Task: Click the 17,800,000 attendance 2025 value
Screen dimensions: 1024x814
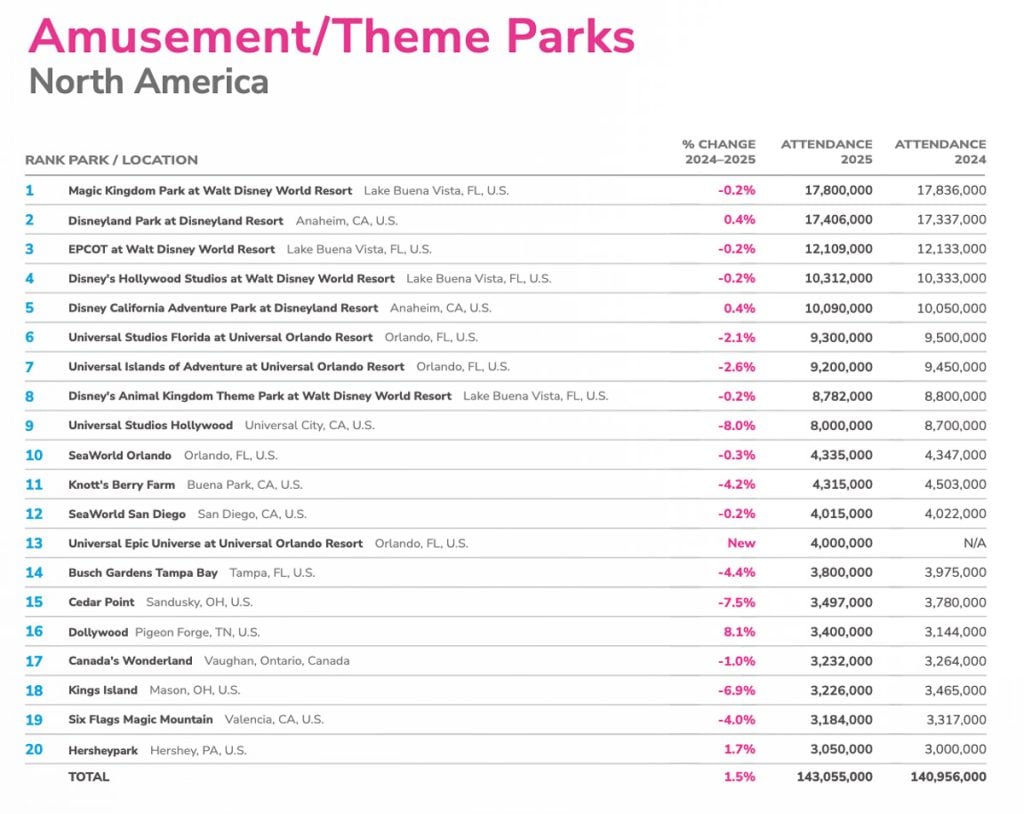Action: (x=839, y=191)
